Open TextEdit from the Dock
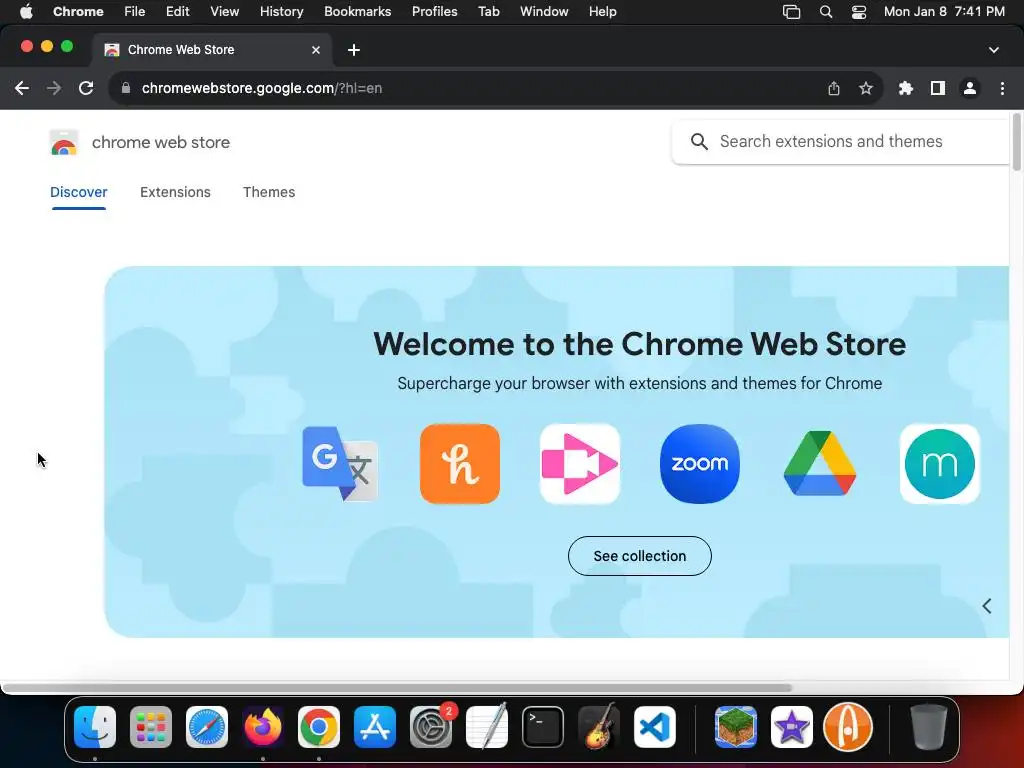1024x768 pixels. pyautogui.click(x=487, y=726)
